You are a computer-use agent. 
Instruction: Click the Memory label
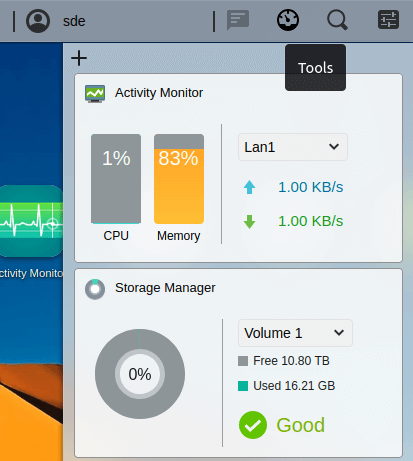pos(179,236)
